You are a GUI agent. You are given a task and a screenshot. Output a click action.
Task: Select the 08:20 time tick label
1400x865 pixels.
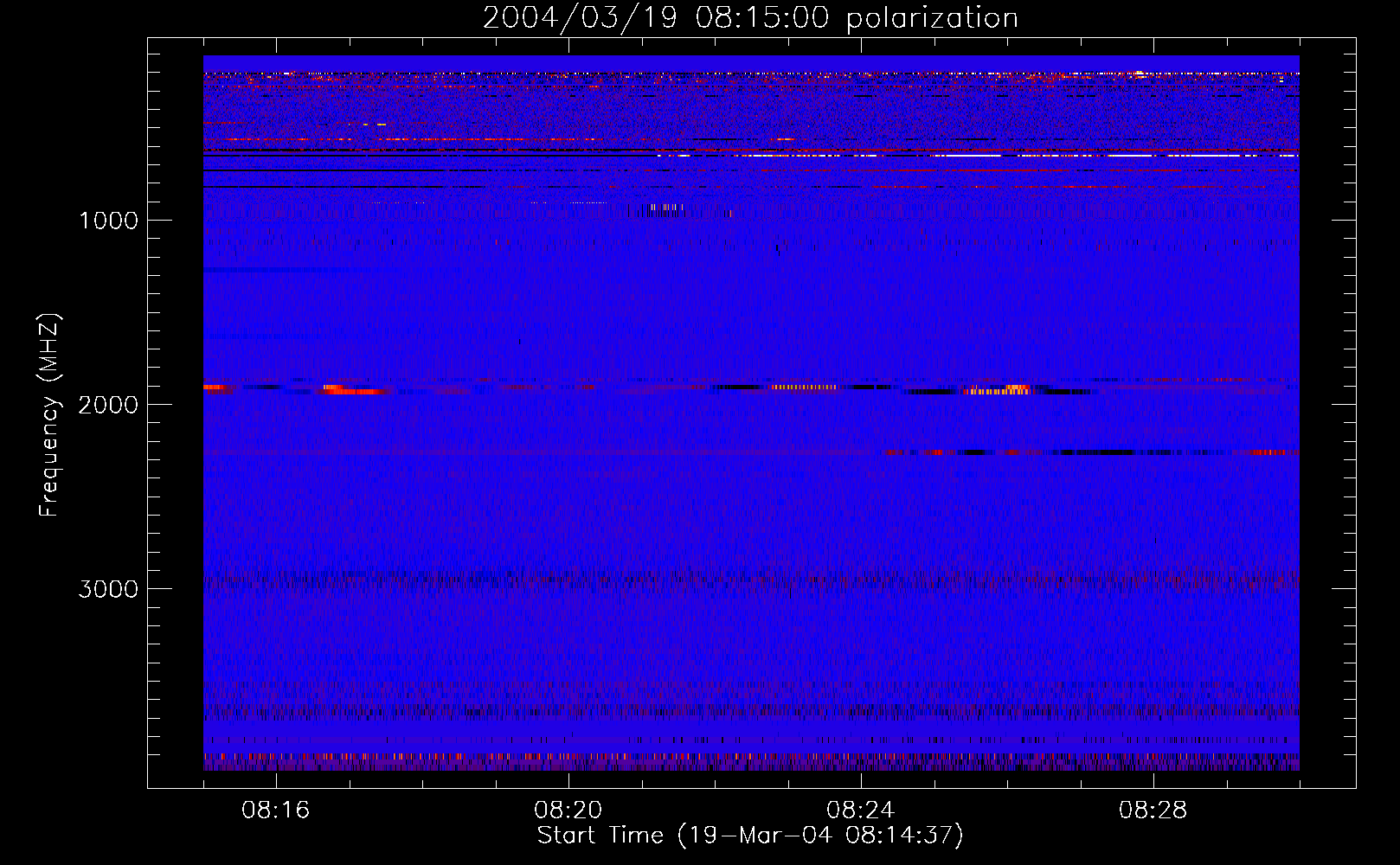[568, 811]
